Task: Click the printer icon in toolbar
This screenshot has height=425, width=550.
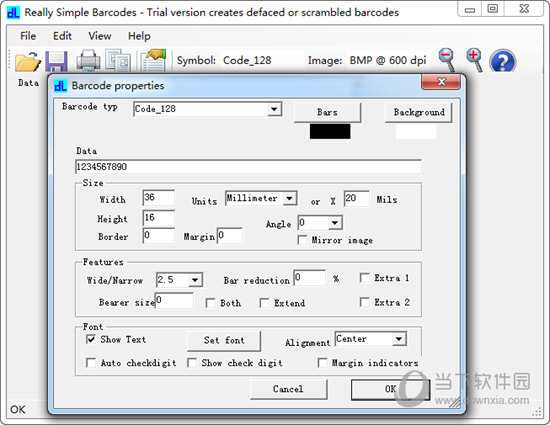Action: [x=88, y=60]
